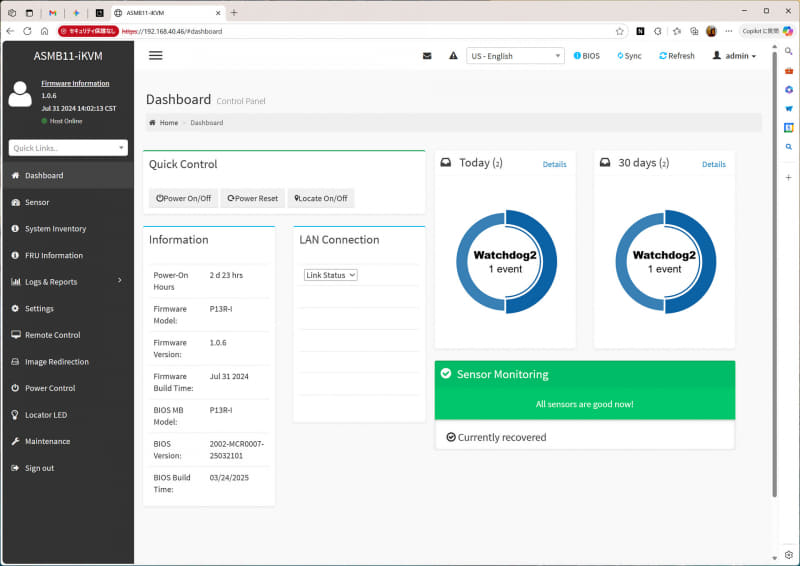
Task: Toggle the hamburger sidebar menu
Action: tap(156, 55)
